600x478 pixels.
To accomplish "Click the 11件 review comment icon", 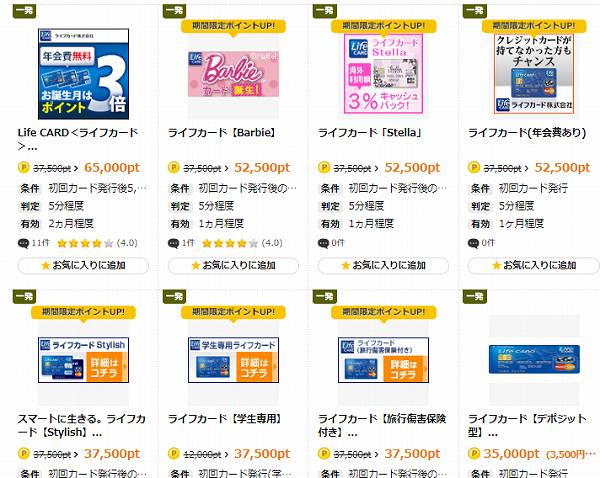I will tap(23, 243).
